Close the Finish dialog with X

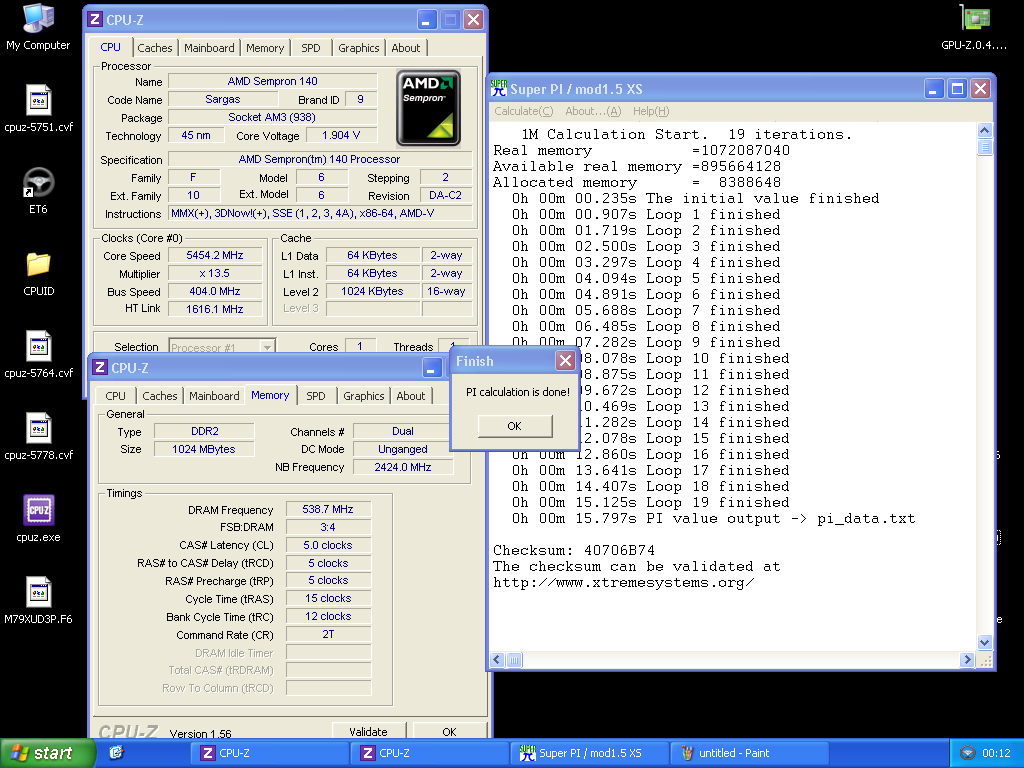(x=566, y=360)
